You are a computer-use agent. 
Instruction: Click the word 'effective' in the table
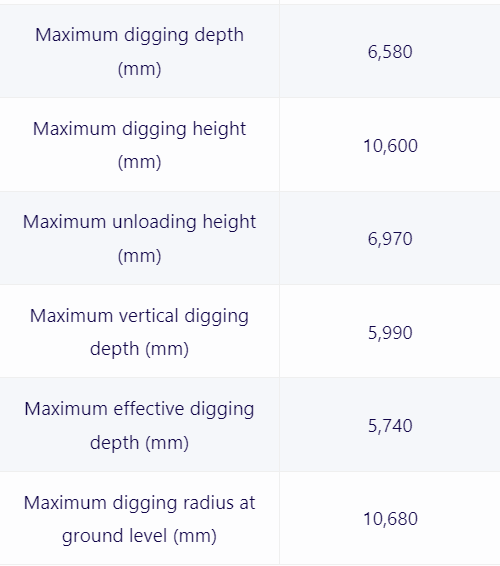point(149,409)
